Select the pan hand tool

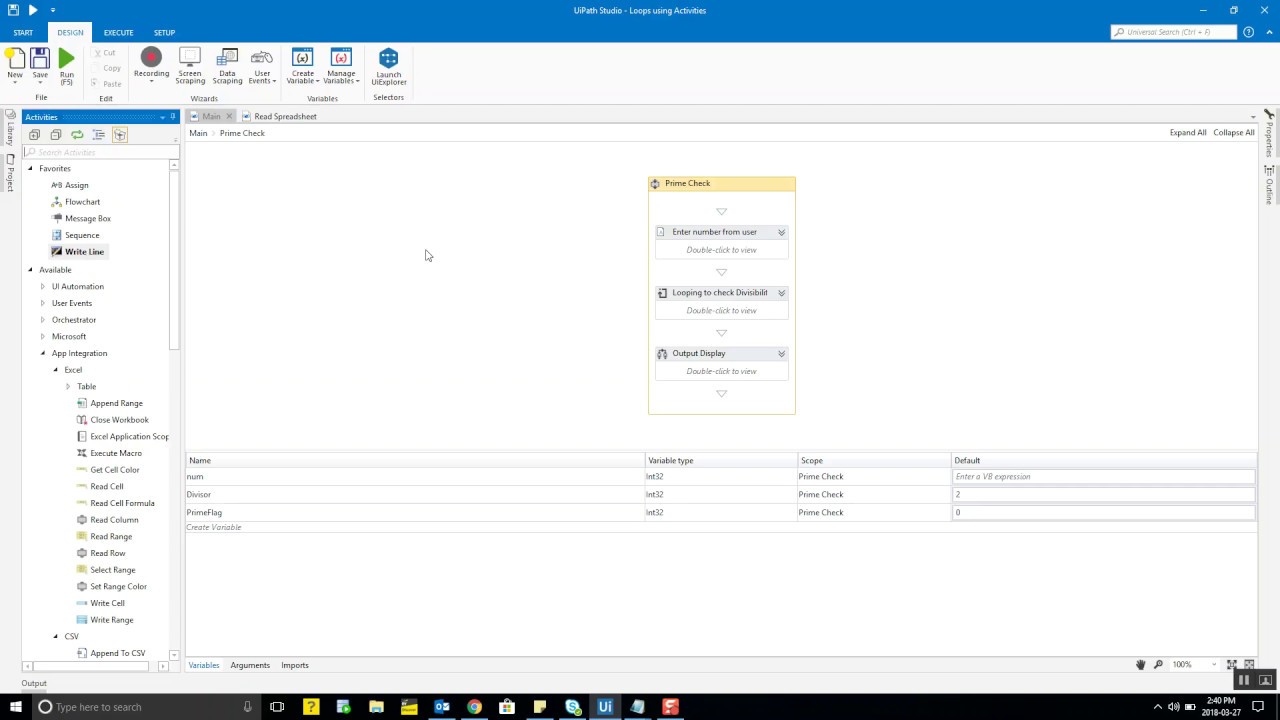[1140, 664]
